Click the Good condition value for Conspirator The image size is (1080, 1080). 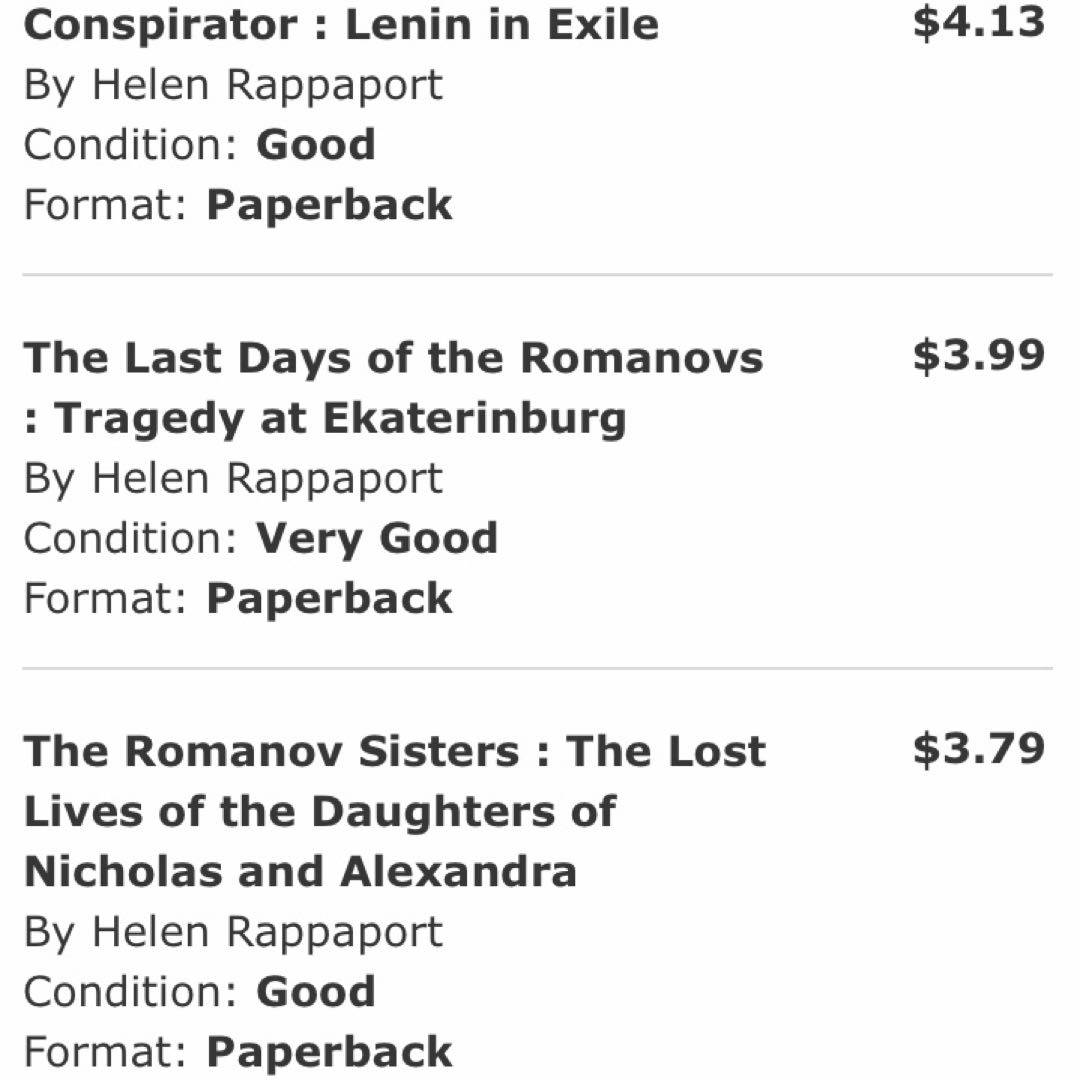[x=316, y=145]
